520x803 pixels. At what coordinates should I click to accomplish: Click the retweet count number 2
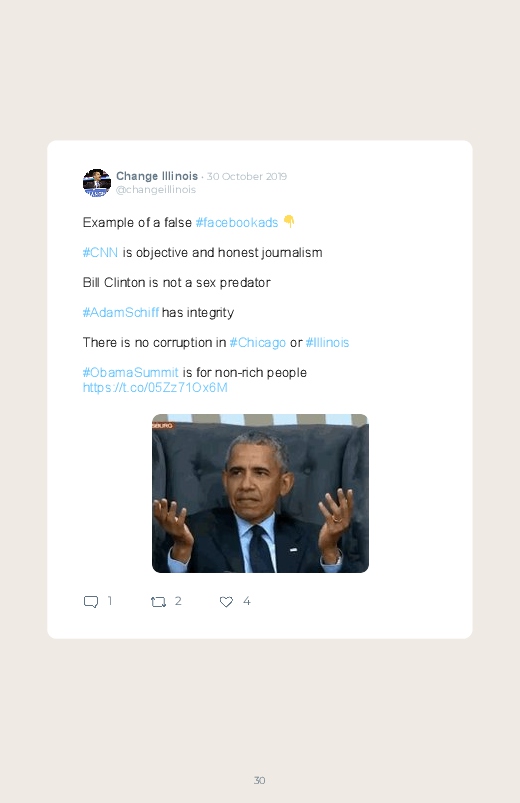click(x=178, y=601)
